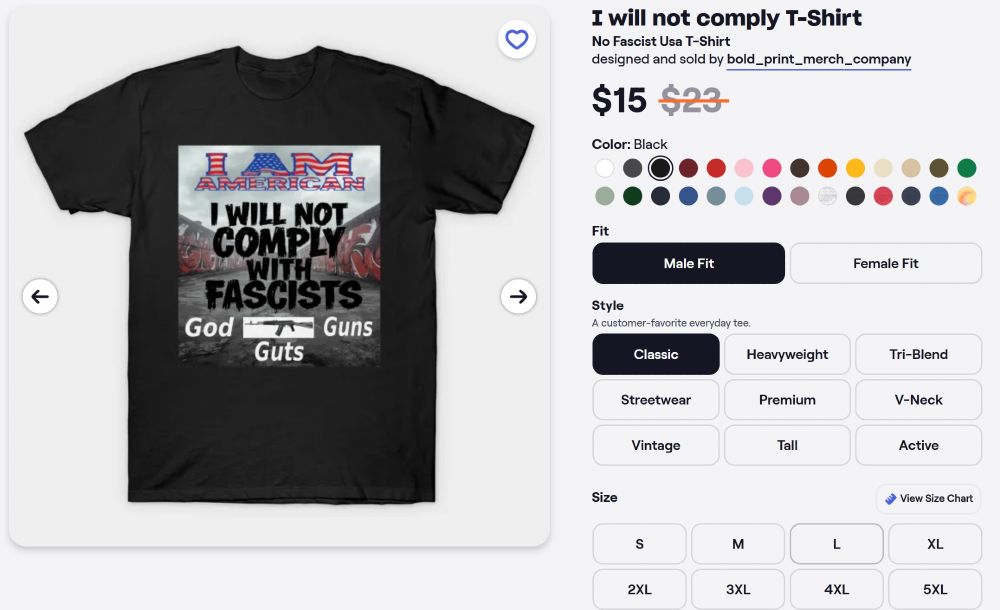Select the purple color swatch
This screenshot has width=1000, height=610.
tap(771, 196)
